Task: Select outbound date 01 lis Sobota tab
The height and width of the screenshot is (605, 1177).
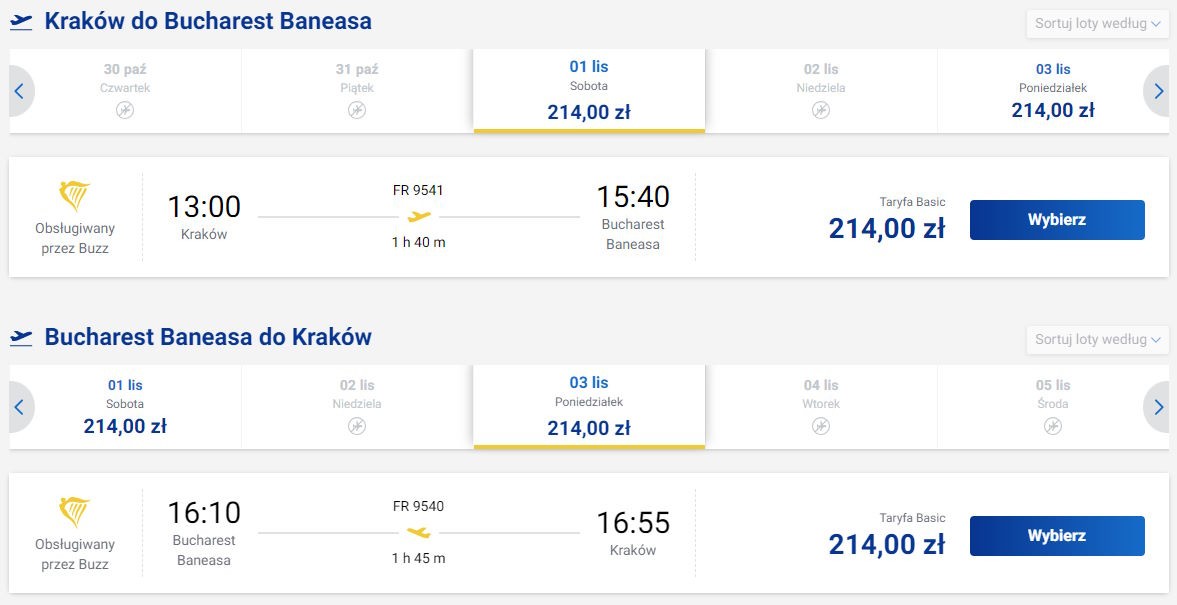Action: tap(589, 90)
